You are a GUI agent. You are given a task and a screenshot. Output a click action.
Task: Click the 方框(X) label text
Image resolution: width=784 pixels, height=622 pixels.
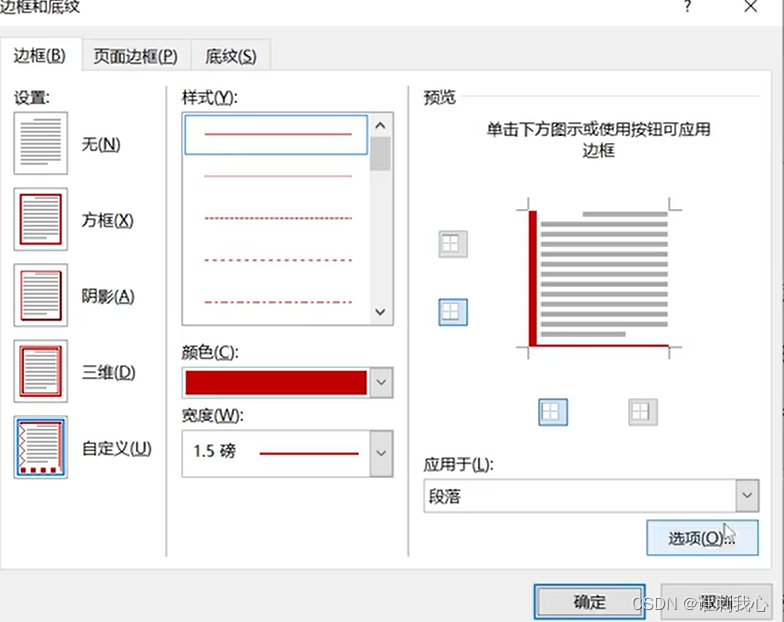[x=108, y=220]
